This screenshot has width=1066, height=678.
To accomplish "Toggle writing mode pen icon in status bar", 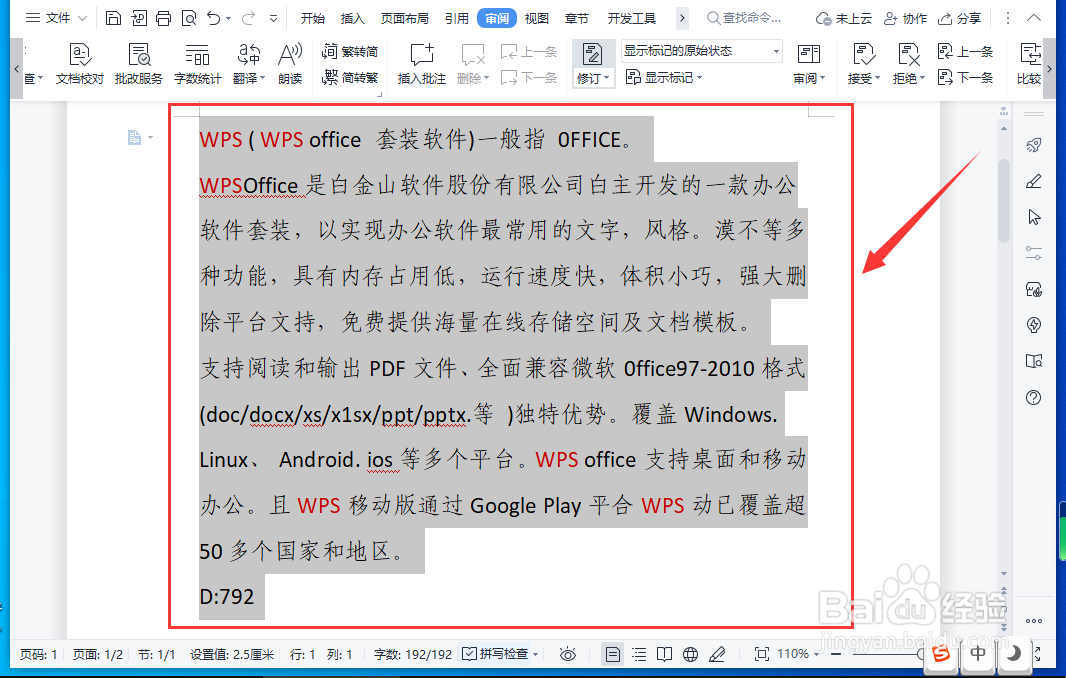I will coord(717,654).
